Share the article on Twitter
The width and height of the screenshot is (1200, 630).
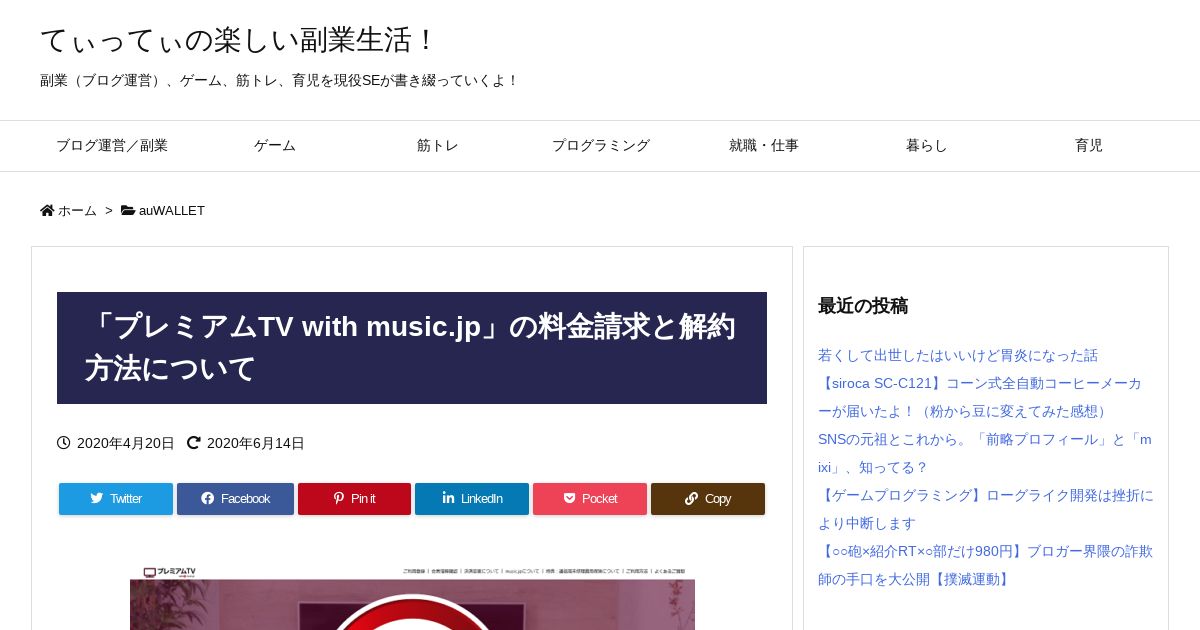(116, 499)
